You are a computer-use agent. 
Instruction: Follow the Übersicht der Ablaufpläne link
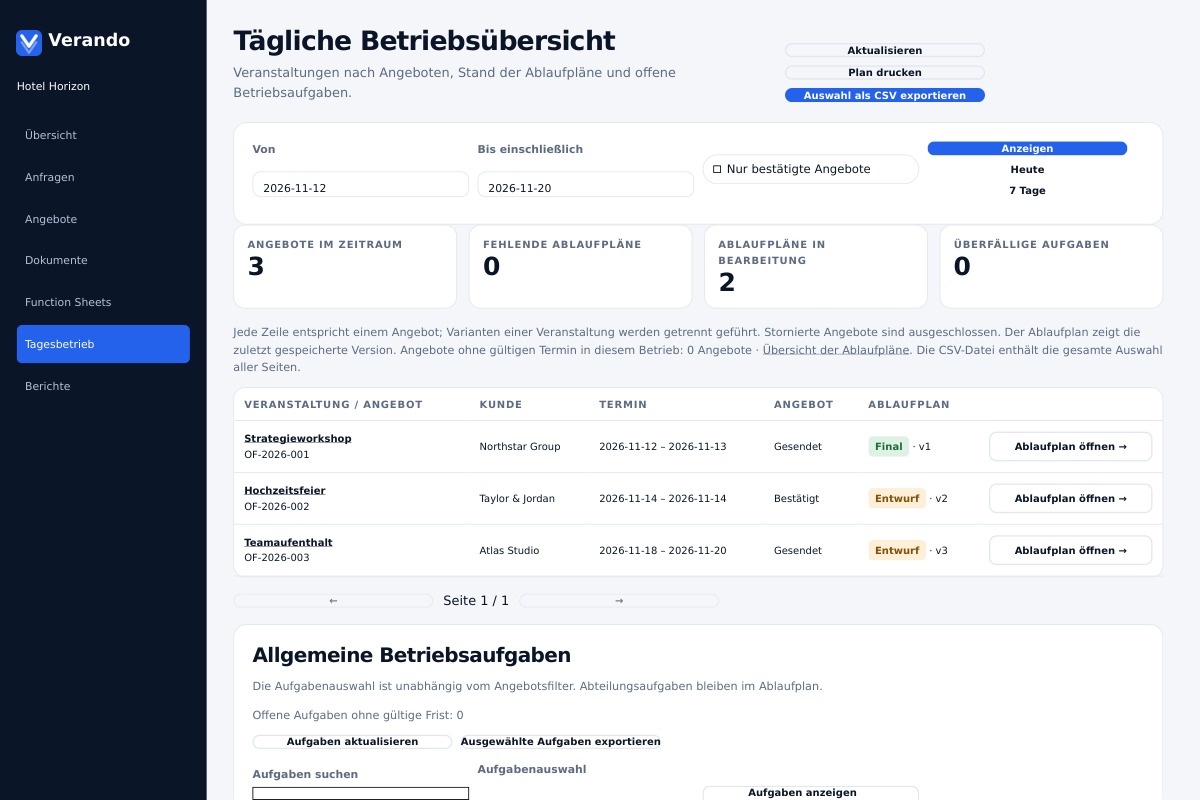click(836, 350)
